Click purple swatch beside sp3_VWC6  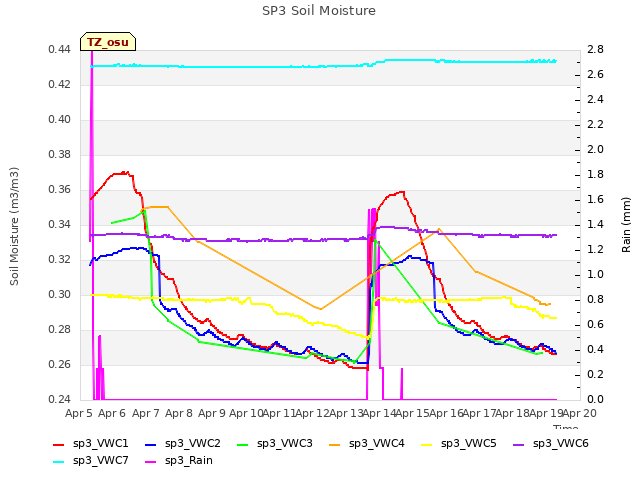[519, 444]
